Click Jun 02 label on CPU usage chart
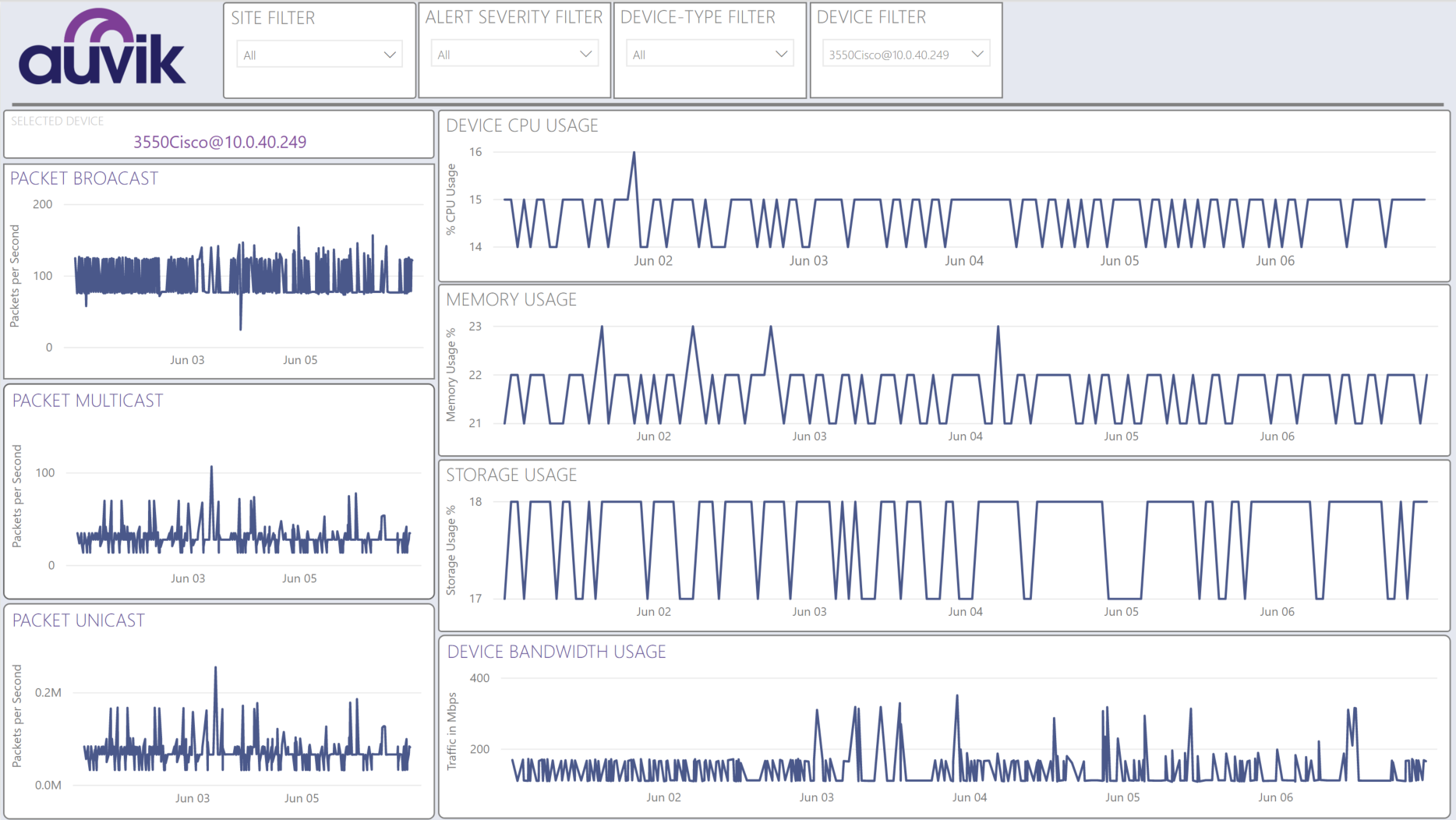 click(653, 261)
